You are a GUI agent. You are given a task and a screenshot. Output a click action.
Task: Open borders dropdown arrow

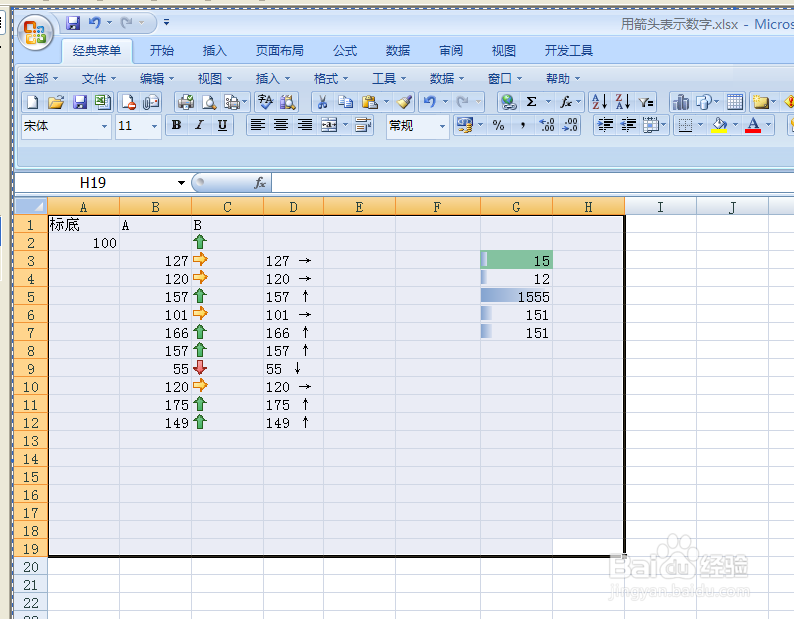pyautogui.click(x=701, y=125)
